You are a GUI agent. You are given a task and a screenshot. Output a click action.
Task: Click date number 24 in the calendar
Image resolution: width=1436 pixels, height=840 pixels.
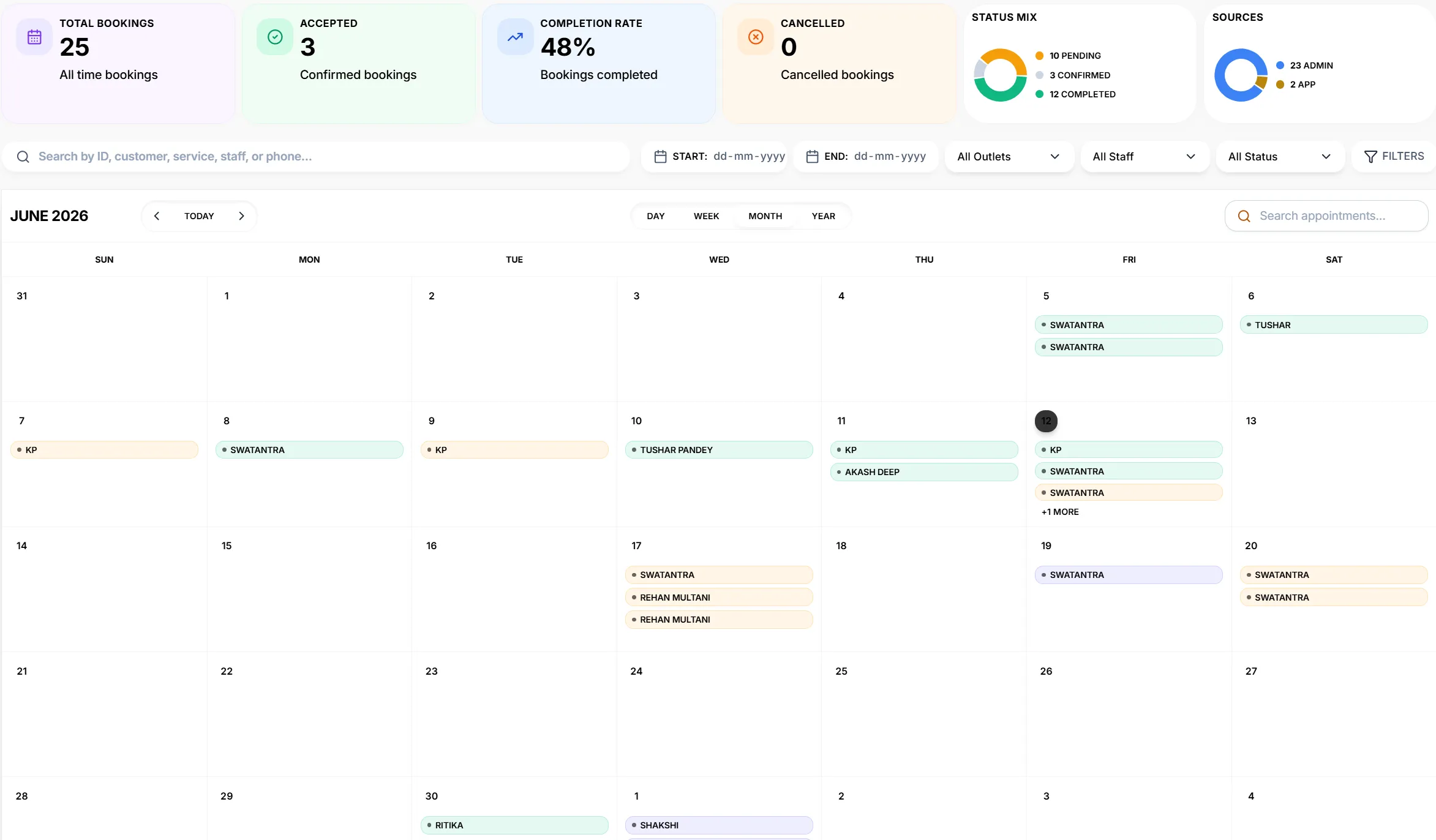click(x=636, y=672)
